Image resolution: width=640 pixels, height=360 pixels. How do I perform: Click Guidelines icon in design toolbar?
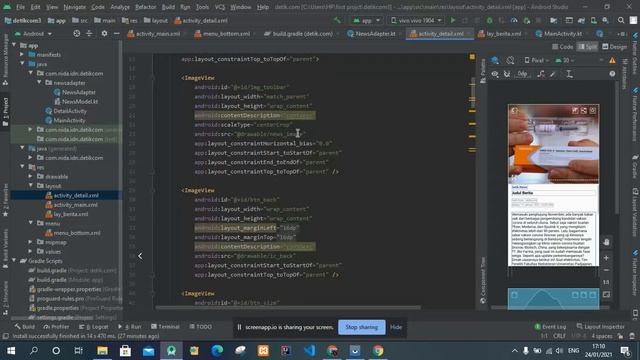coord(569,74)
